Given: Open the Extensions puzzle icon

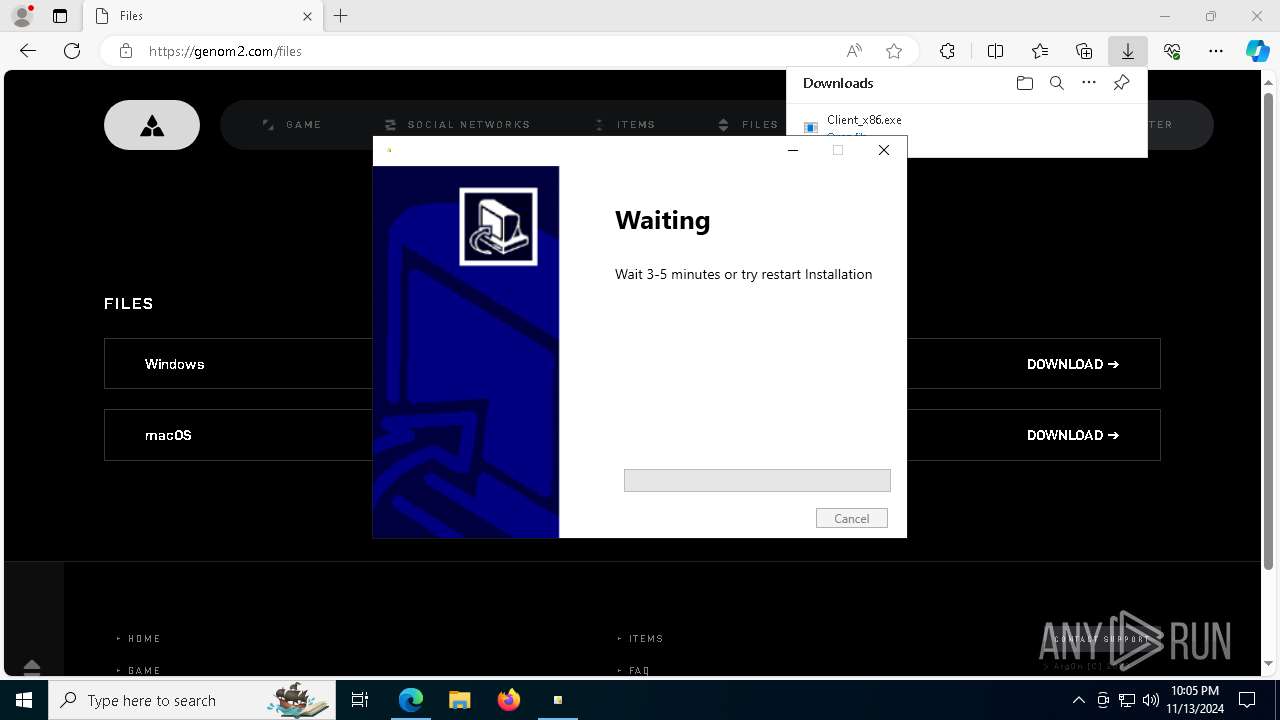Looking at the screenshot, I should click(947, 51).
